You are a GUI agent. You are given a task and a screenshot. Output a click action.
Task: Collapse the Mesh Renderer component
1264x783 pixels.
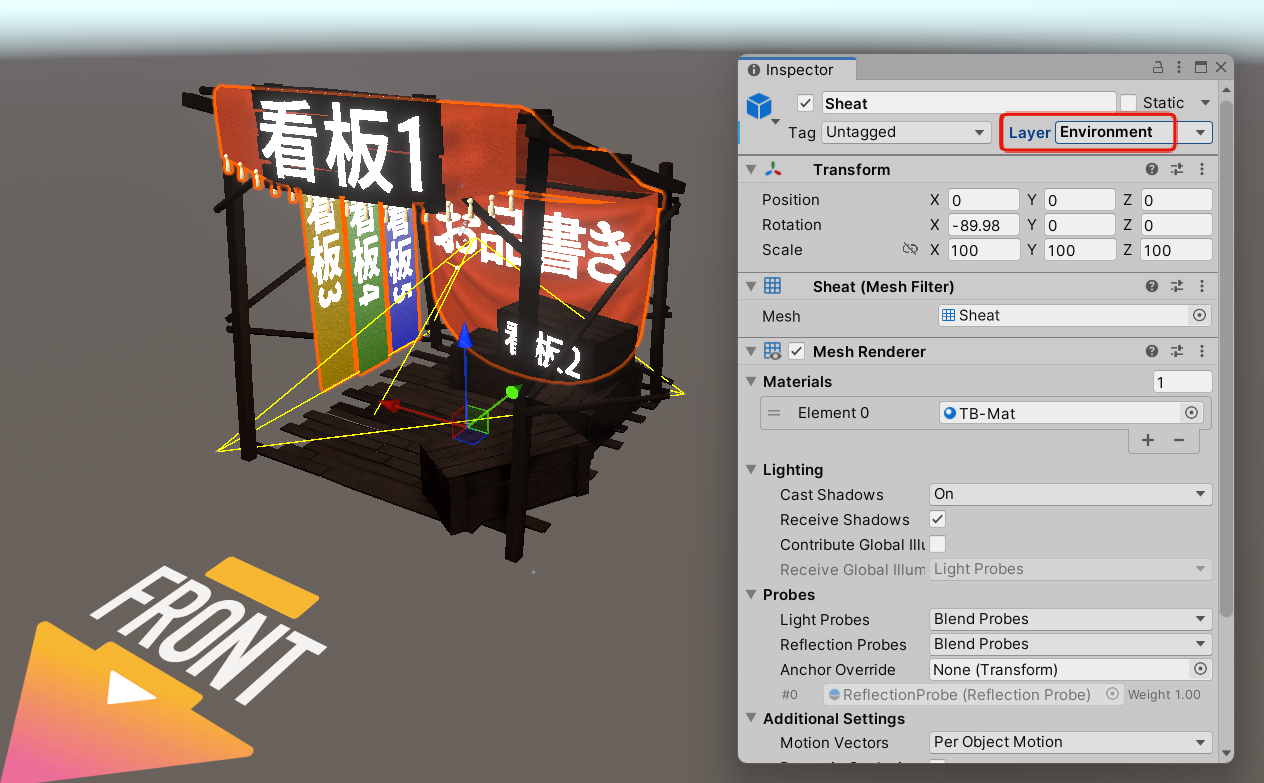751,352
